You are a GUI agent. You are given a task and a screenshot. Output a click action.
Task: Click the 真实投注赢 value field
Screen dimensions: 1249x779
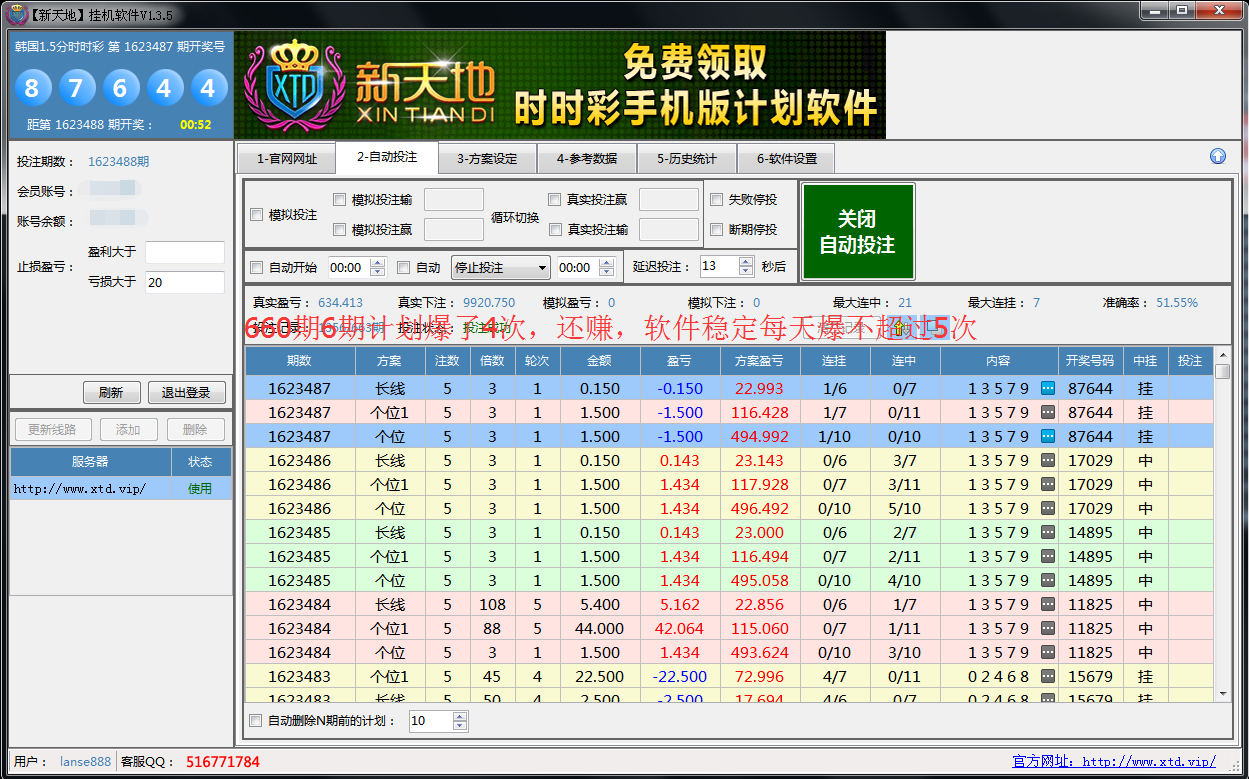pyautogui.click(x=669, y=200)
